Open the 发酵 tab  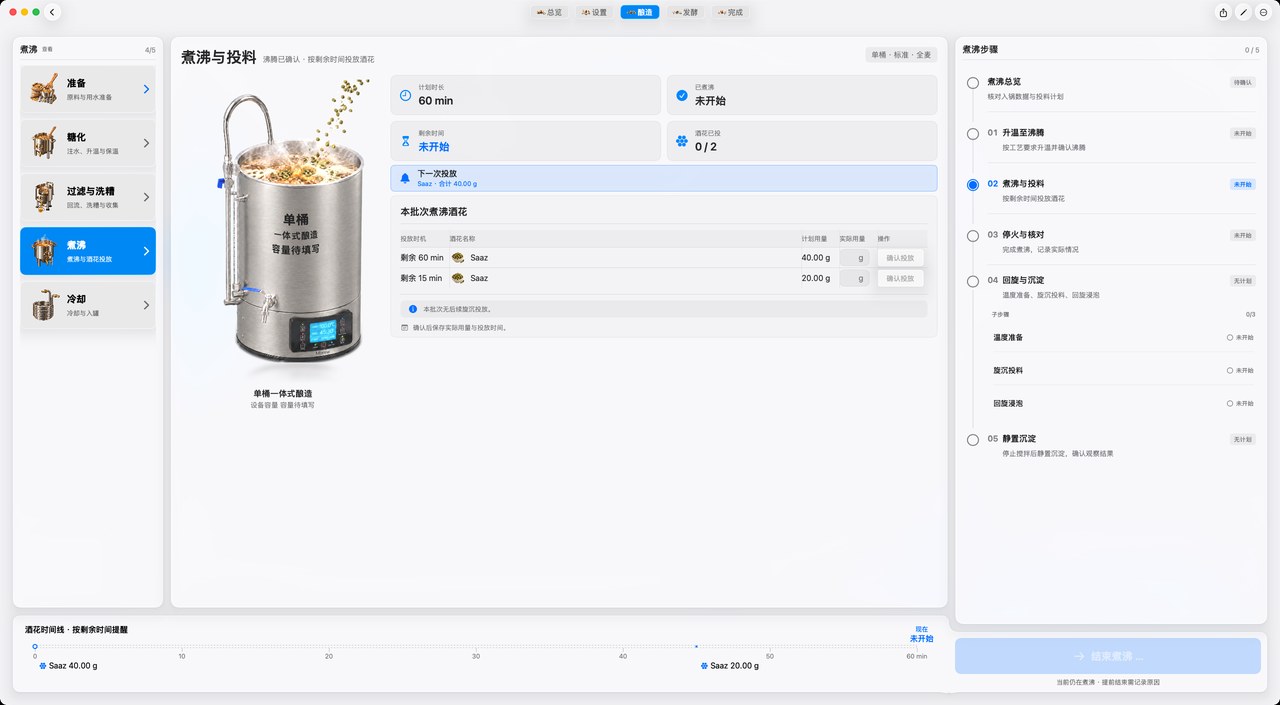pos(684,12)
